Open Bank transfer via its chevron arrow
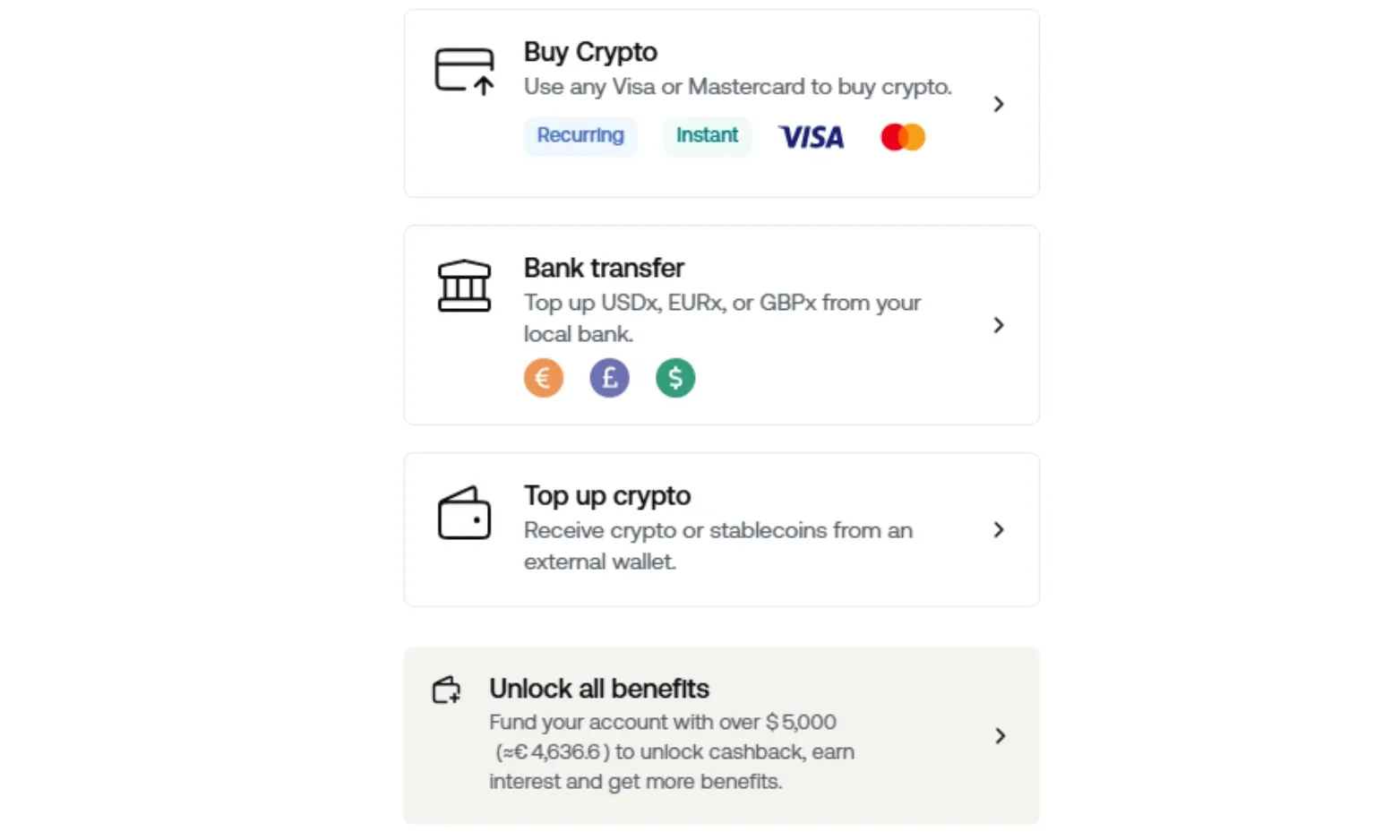 [999, 325]
